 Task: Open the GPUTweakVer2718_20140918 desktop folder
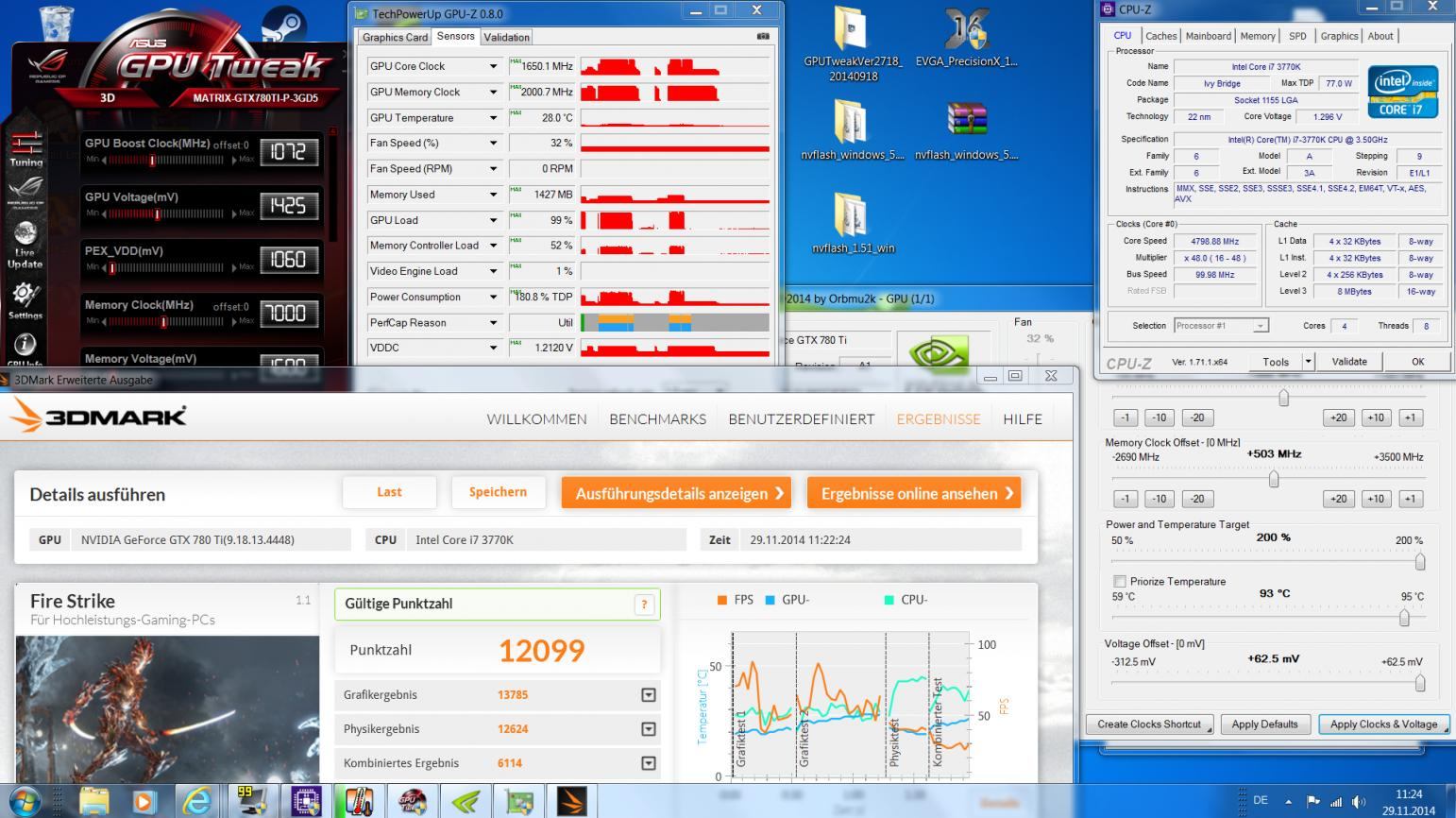point(853,44)
